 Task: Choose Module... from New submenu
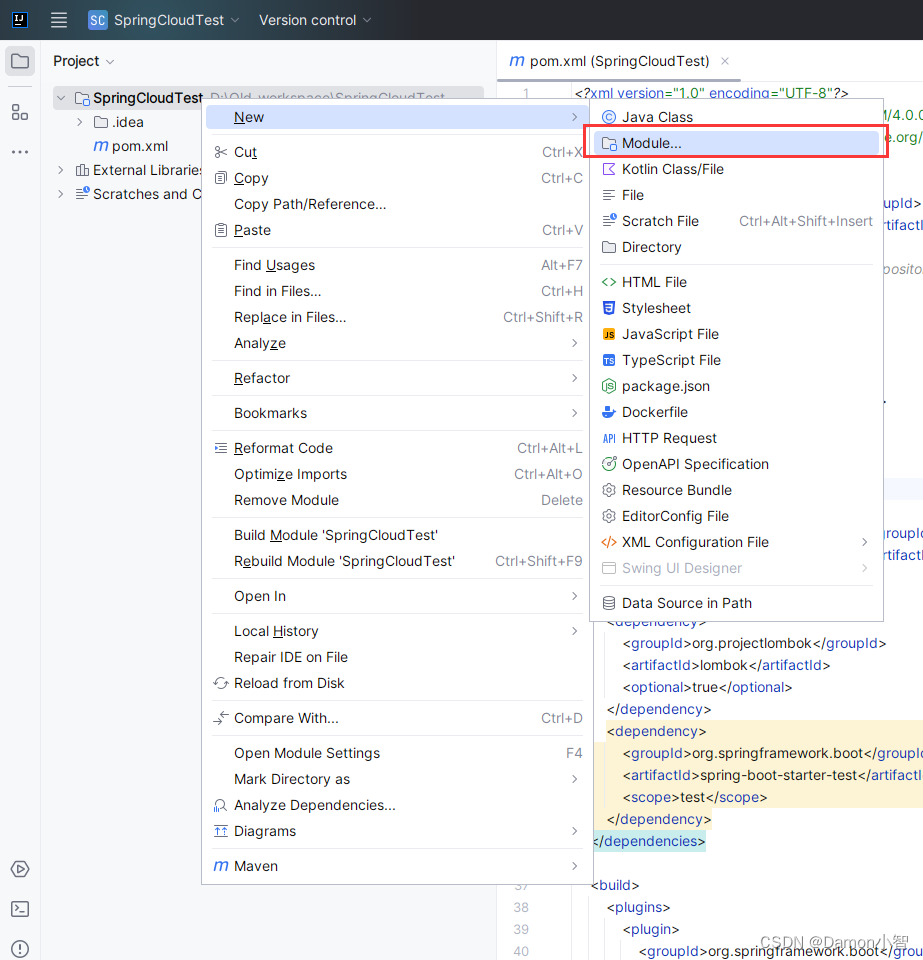[736, 143]
